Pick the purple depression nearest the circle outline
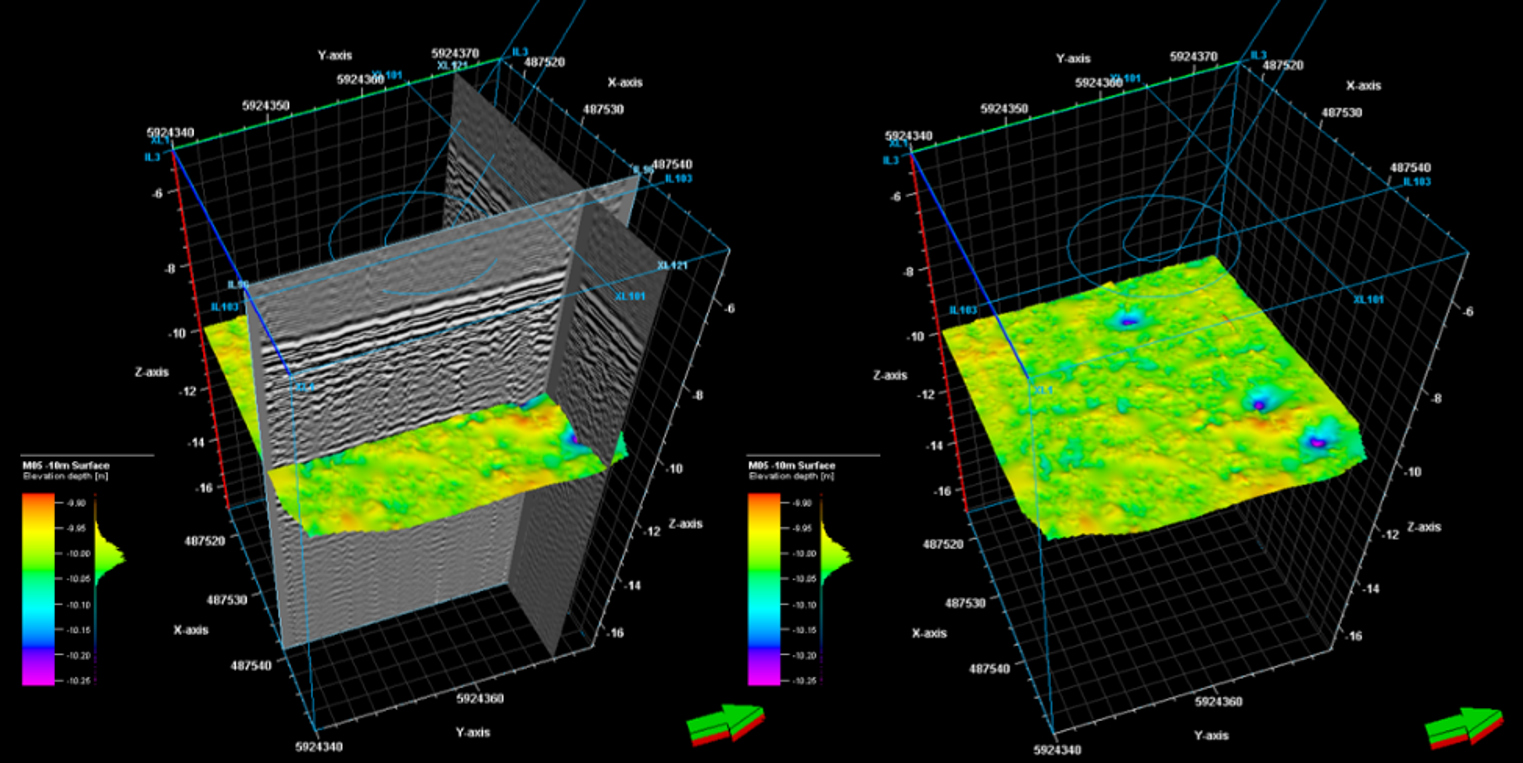Screen dimensions: 1523x763 point(1128,320)
